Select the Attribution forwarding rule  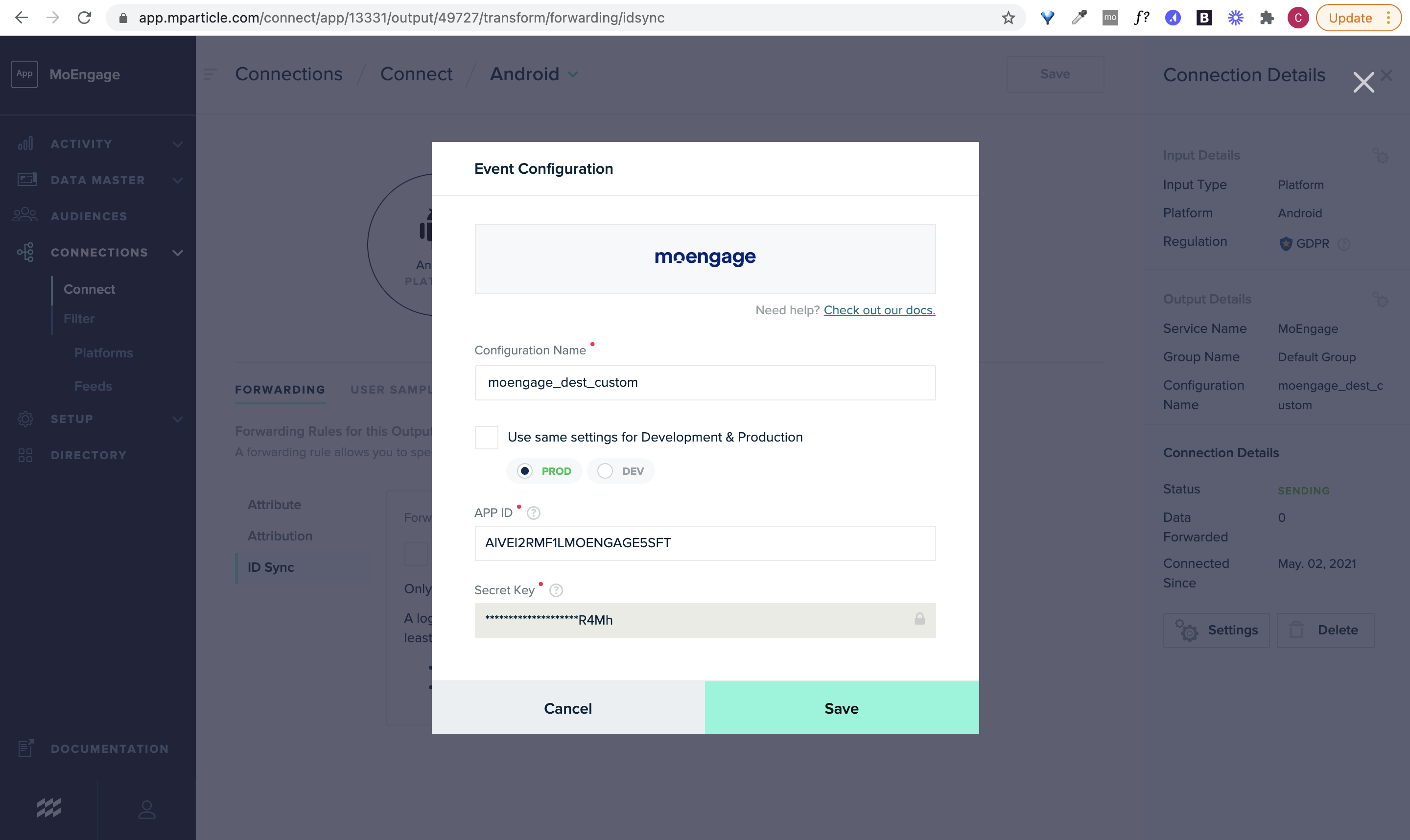[280, 536]
